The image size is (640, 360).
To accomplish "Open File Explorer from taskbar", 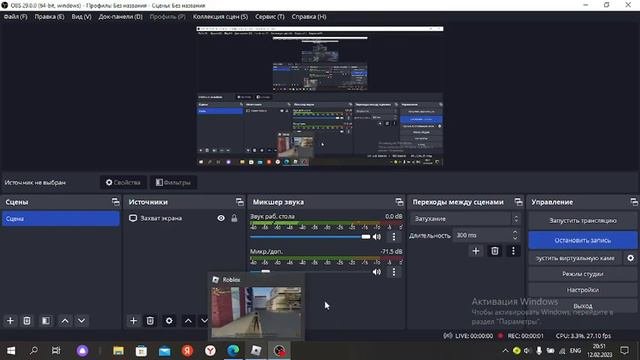I will click(118, 351).
